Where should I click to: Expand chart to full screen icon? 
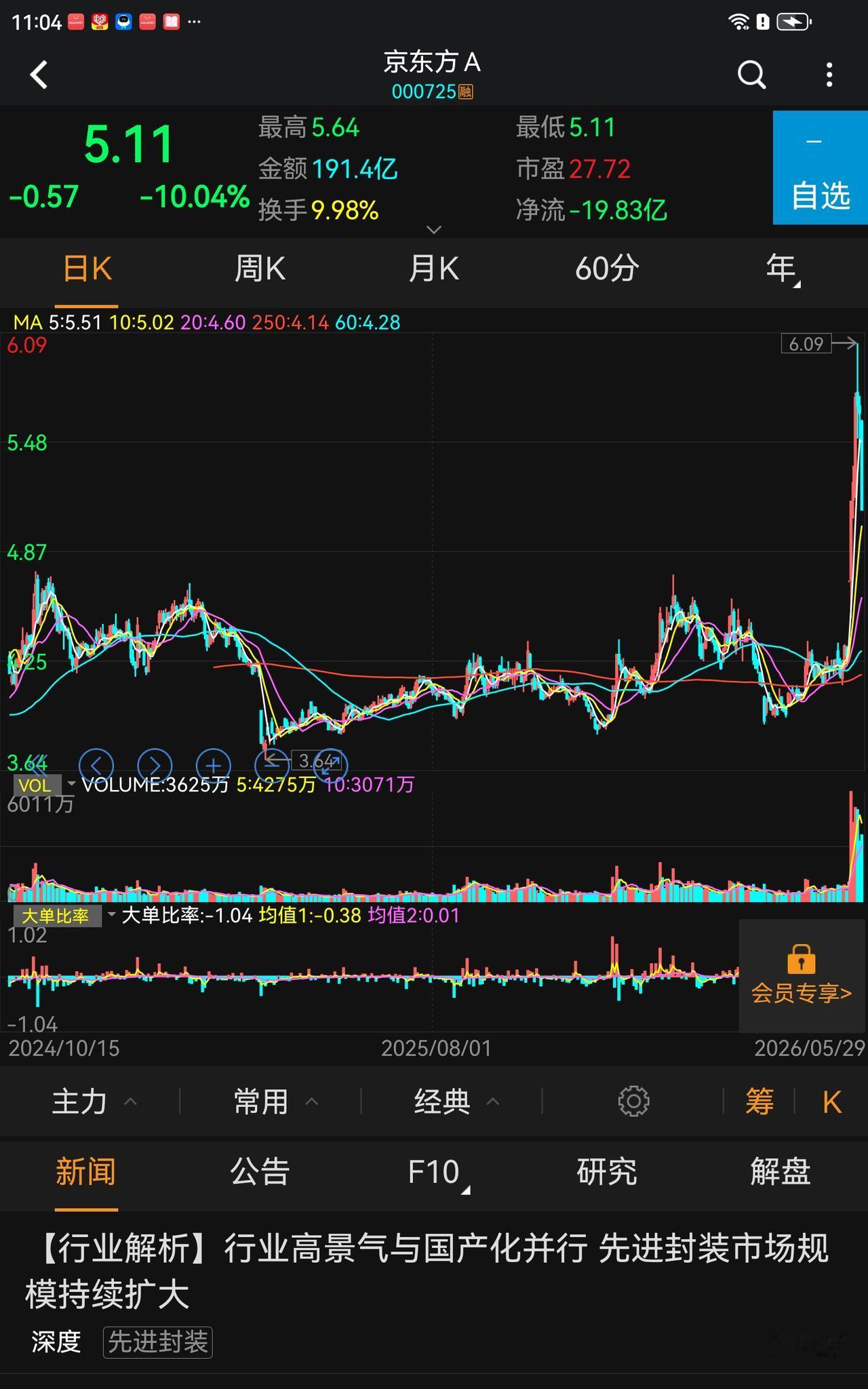tap(331, 766)
